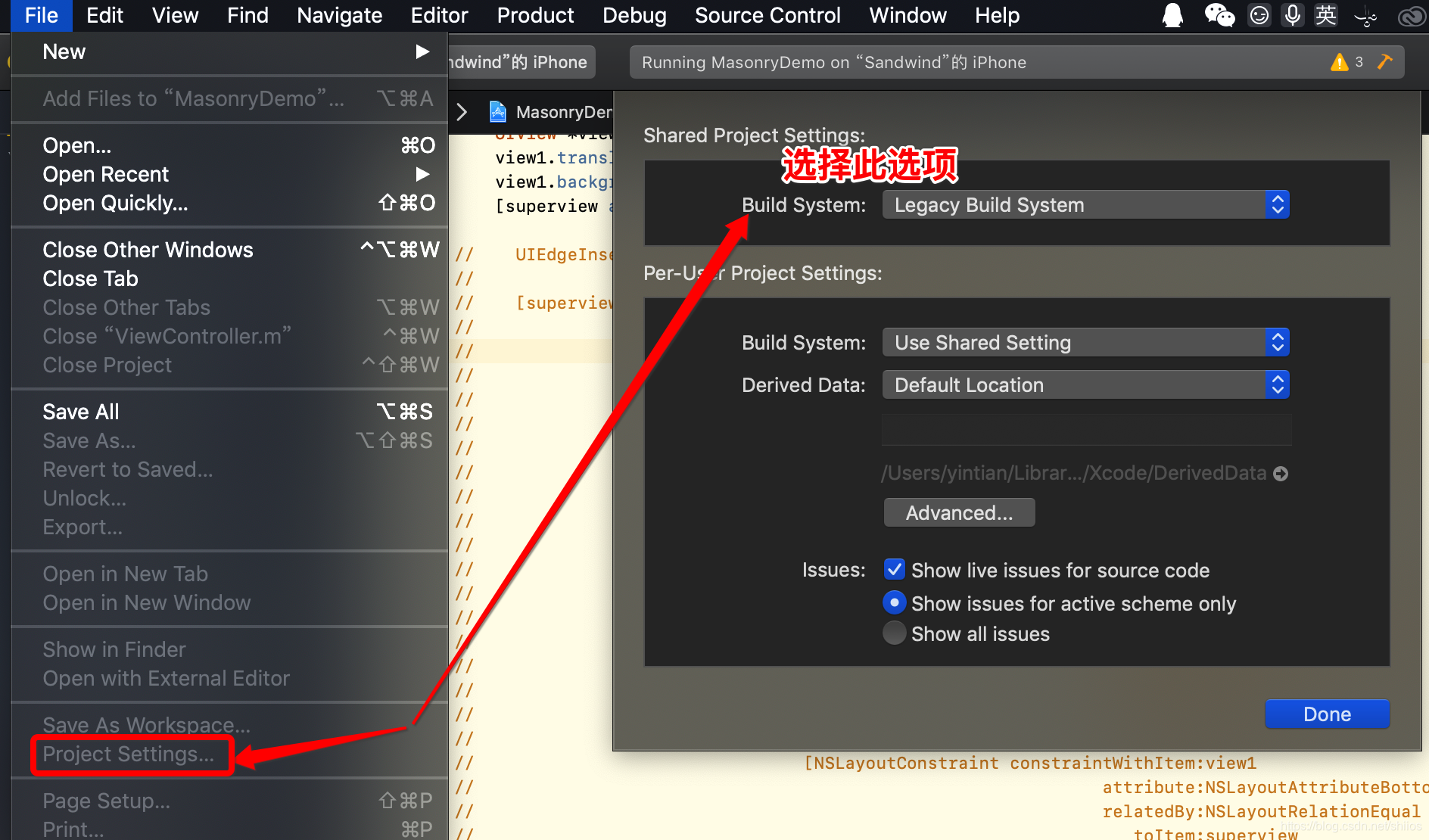
Task: Click the Done button
Action: pyautogui.click(x=1327, y=714)
